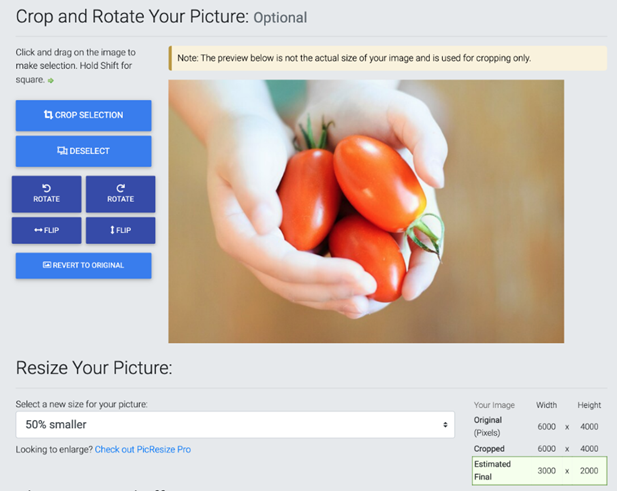Rotate the picture counterclockwise
Image resolution: width=617 pixels, height=491 pixels.
click(x=46, y=193)
